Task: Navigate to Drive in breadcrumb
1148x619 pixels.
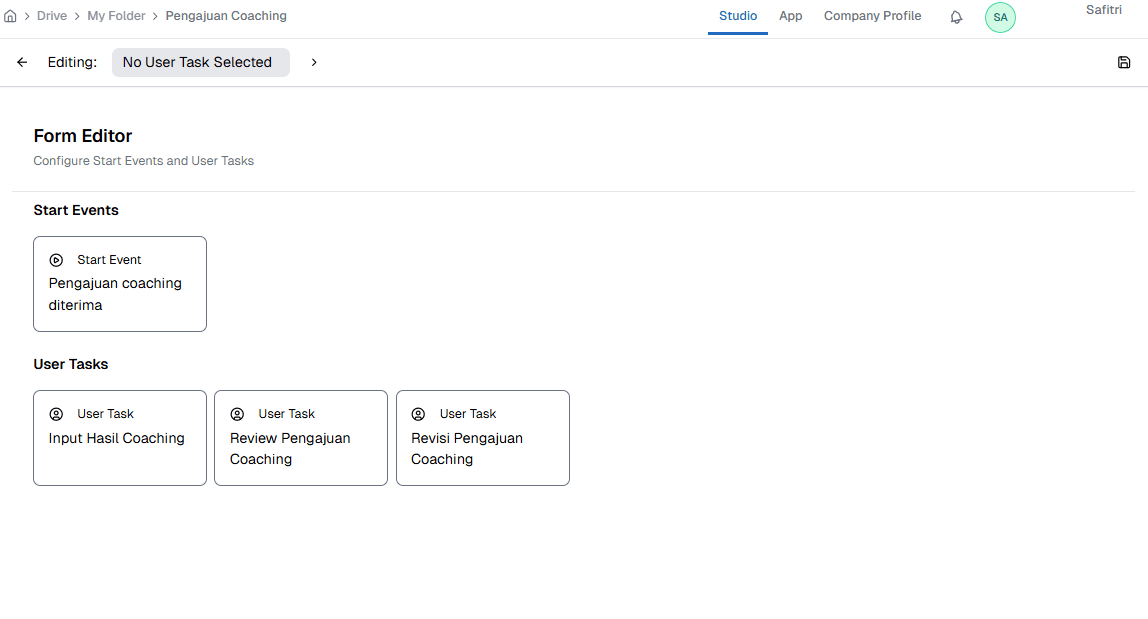Action: click(x=52, y=16)
